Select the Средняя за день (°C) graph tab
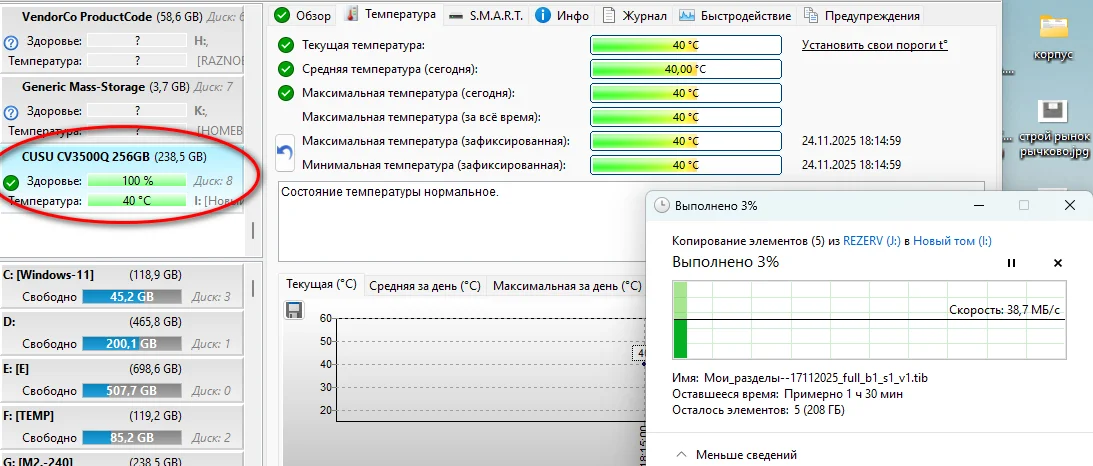1093x466 pixels. coord(425,286)
